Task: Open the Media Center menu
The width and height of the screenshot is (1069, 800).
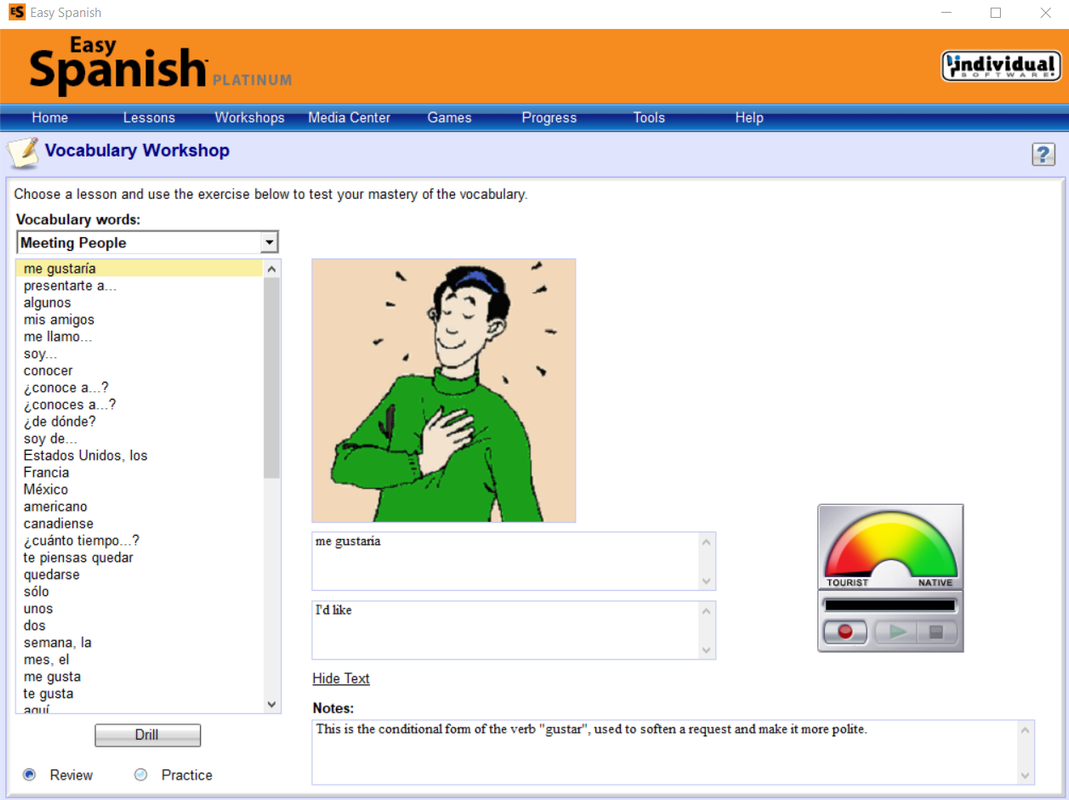Action: tap(349, 117)
